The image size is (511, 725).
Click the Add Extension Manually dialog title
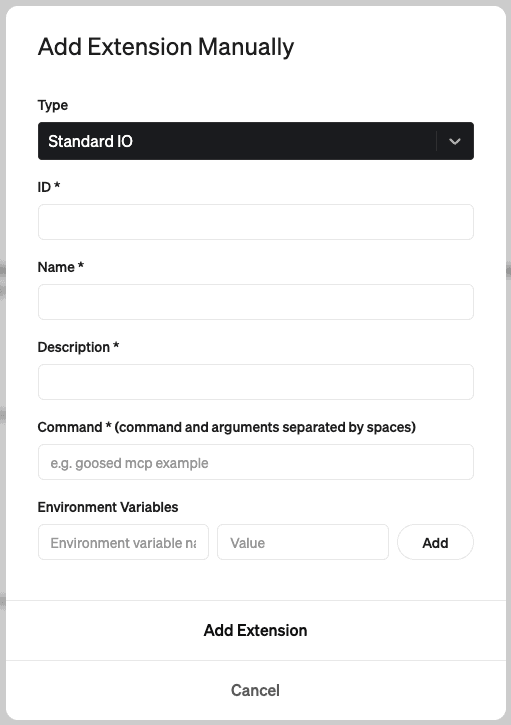pyautogui.click(x=166, y=47)
